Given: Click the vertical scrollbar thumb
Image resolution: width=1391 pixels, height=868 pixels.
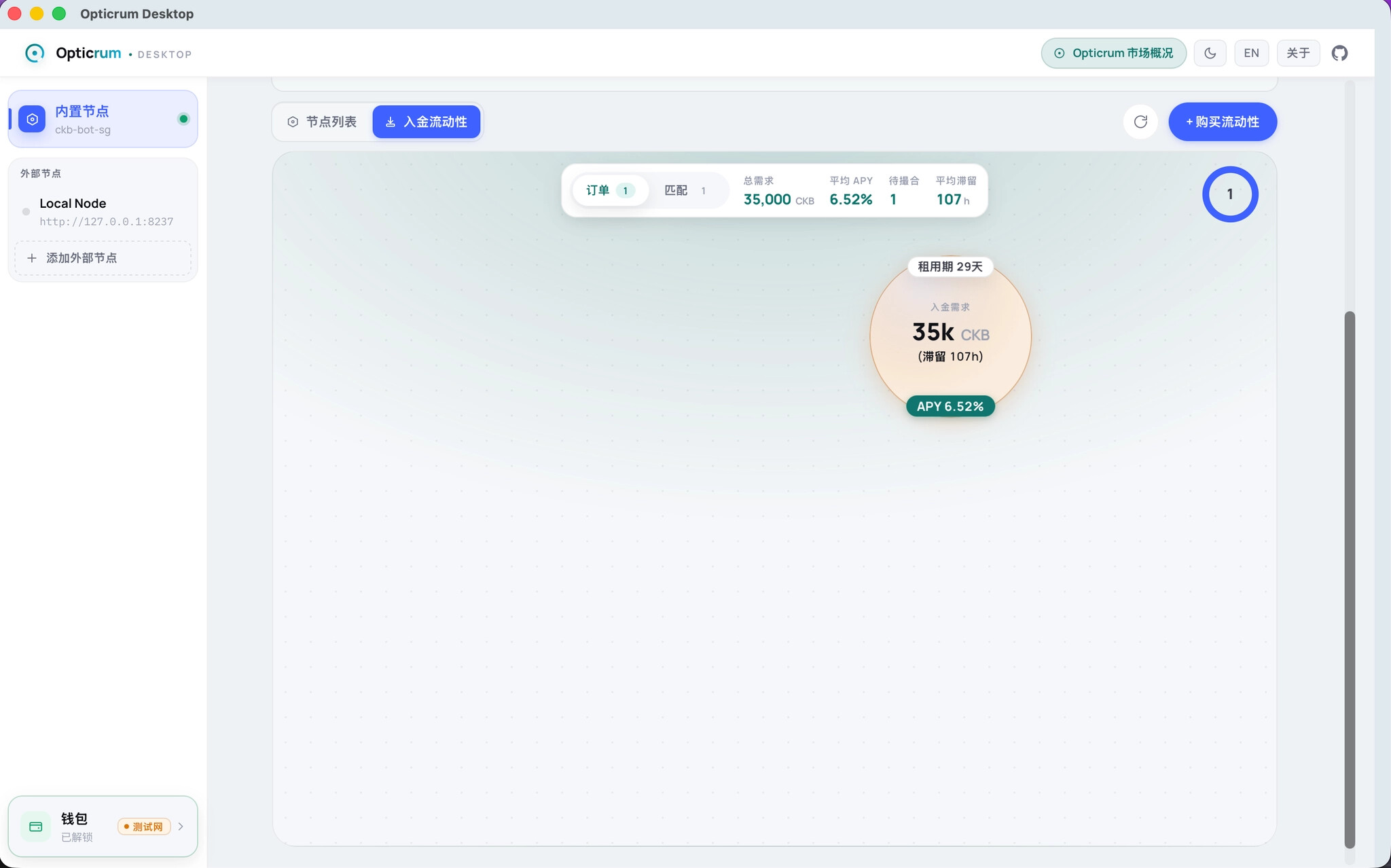Looking at the screenshot, I should point(1350,579).
